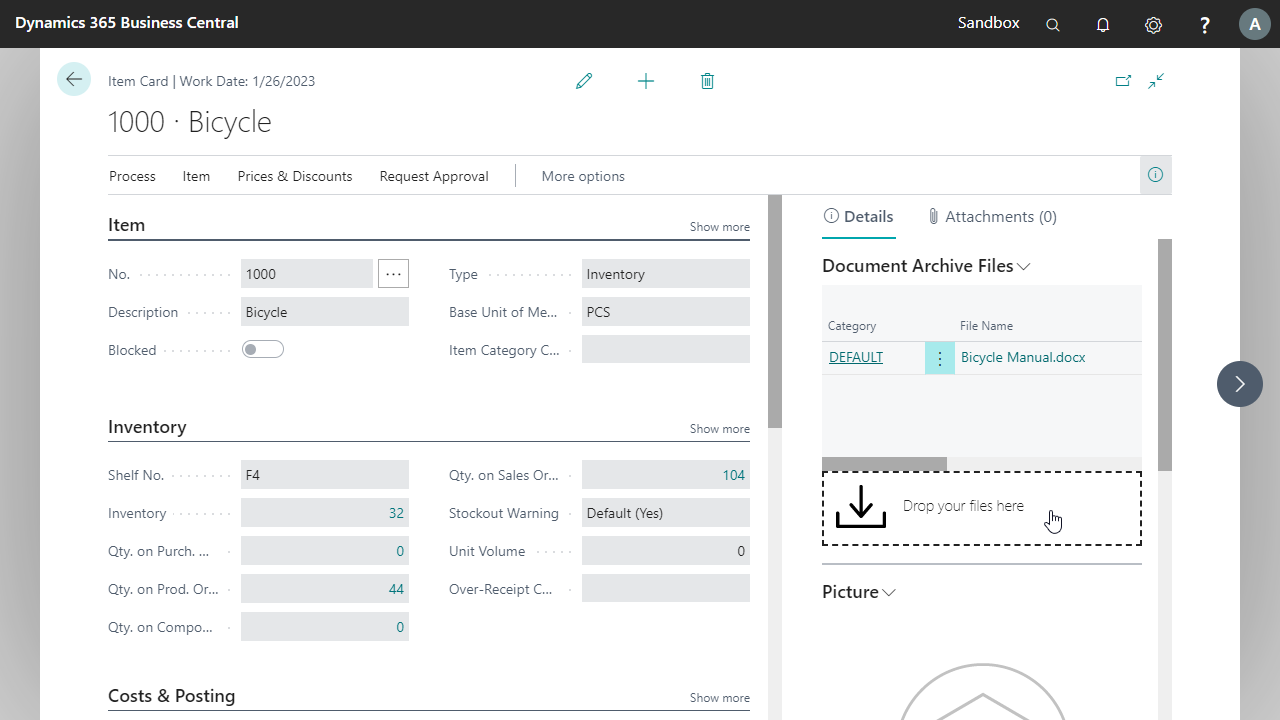Viewport: 1280px width, 720px height.
Task: Click Show more in Inventory section
Action: tap(719, 429)
